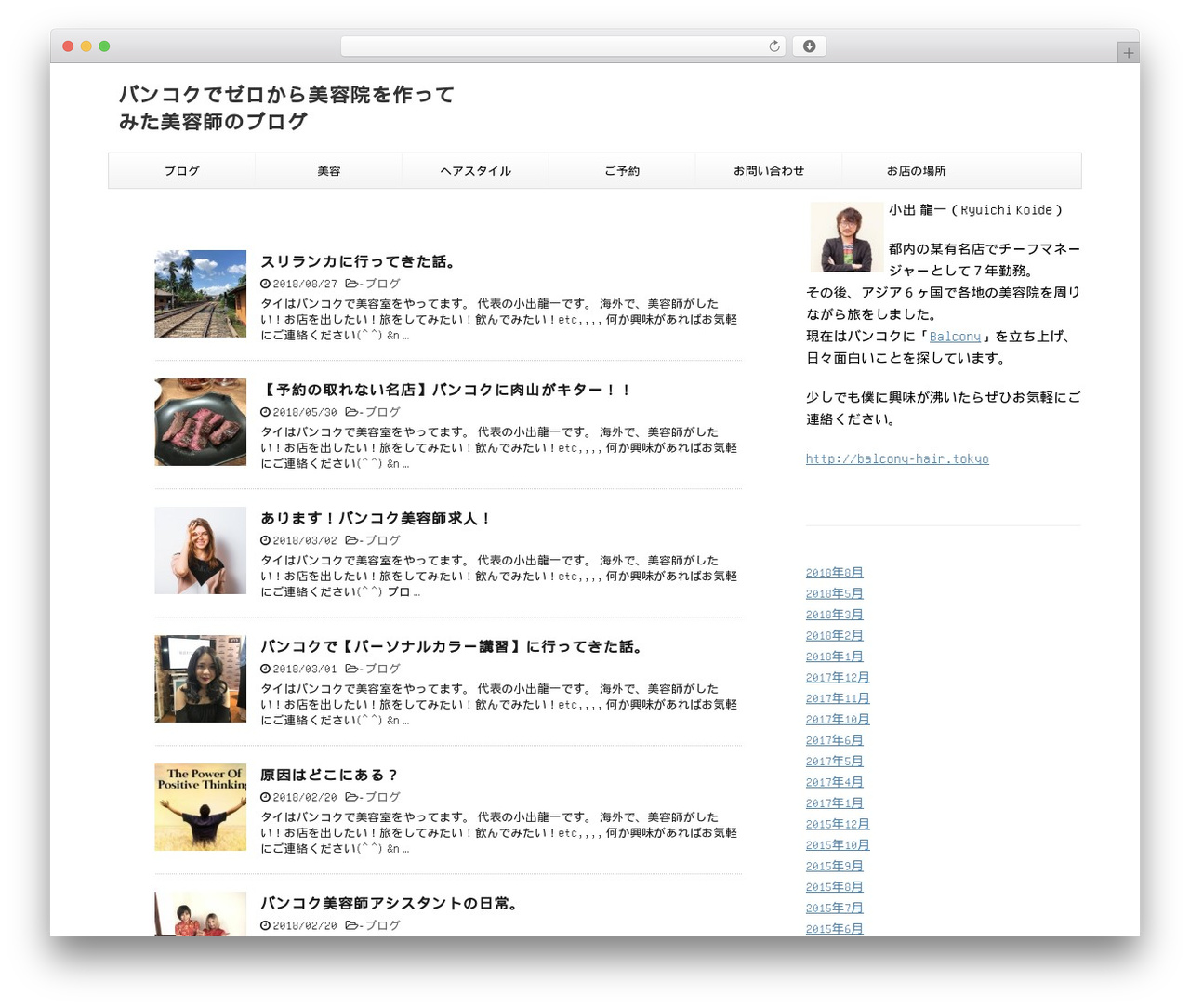This screenshot has width=1190, height=1008.
Task: Open the post あります！バンコク美容師求人！
Action: coord(376,518)
